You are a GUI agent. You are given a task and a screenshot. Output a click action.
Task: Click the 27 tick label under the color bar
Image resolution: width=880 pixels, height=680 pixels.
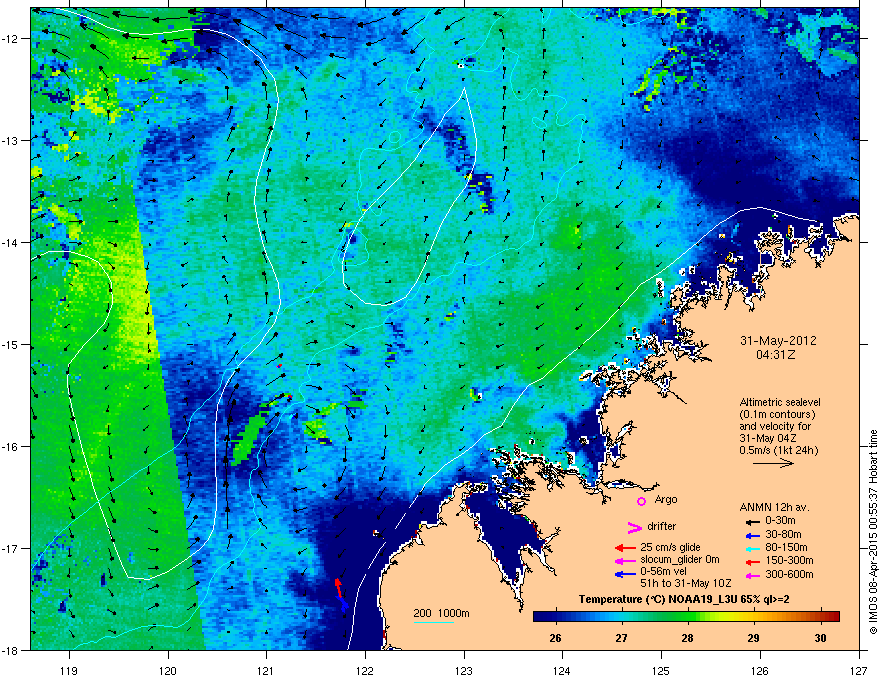click(x=621, y=638)
